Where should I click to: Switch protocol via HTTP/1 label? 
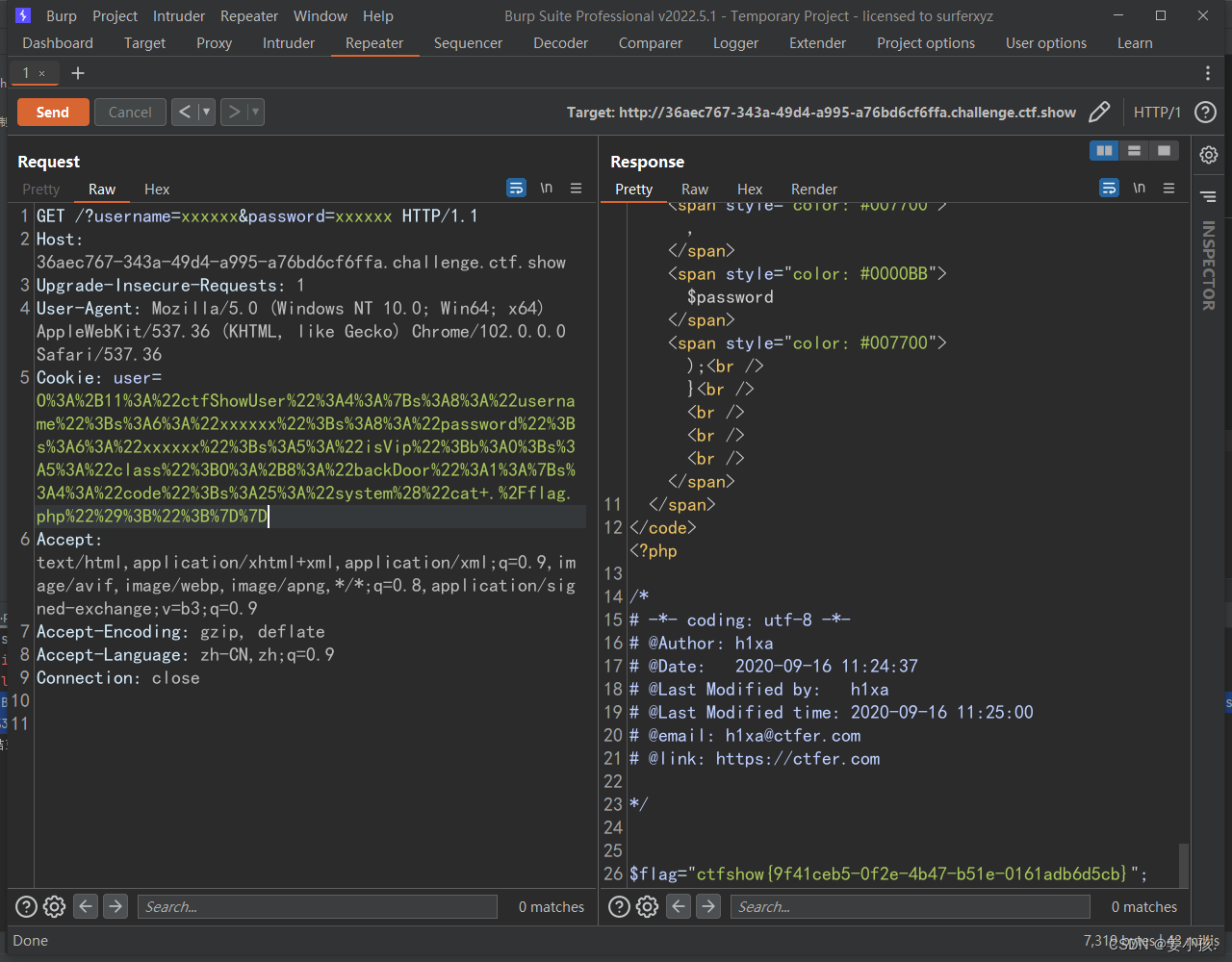(1157, 113)
